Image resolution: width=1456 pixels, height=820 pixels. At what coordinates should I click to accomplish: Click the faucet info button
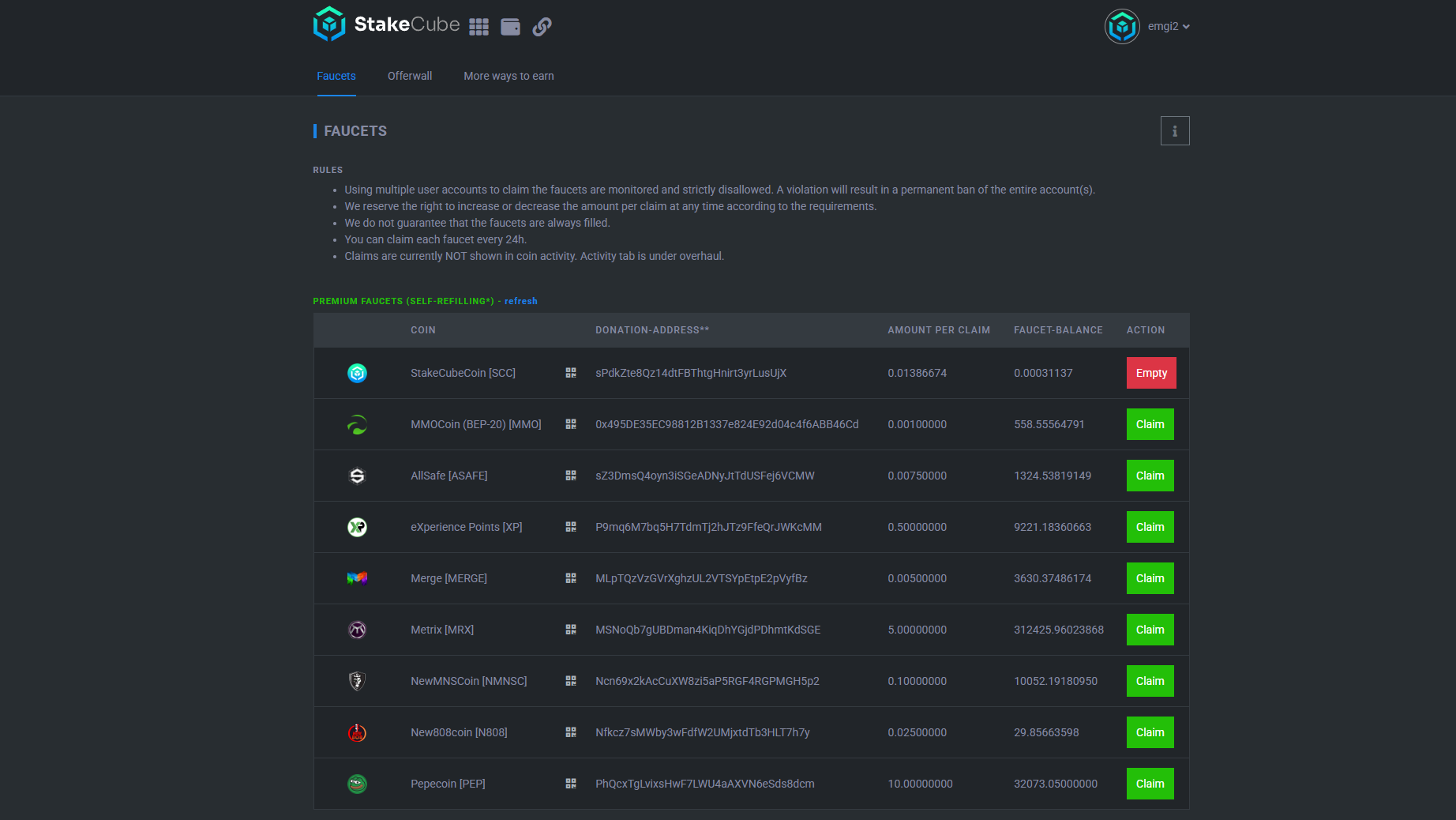pos(1175,131)
